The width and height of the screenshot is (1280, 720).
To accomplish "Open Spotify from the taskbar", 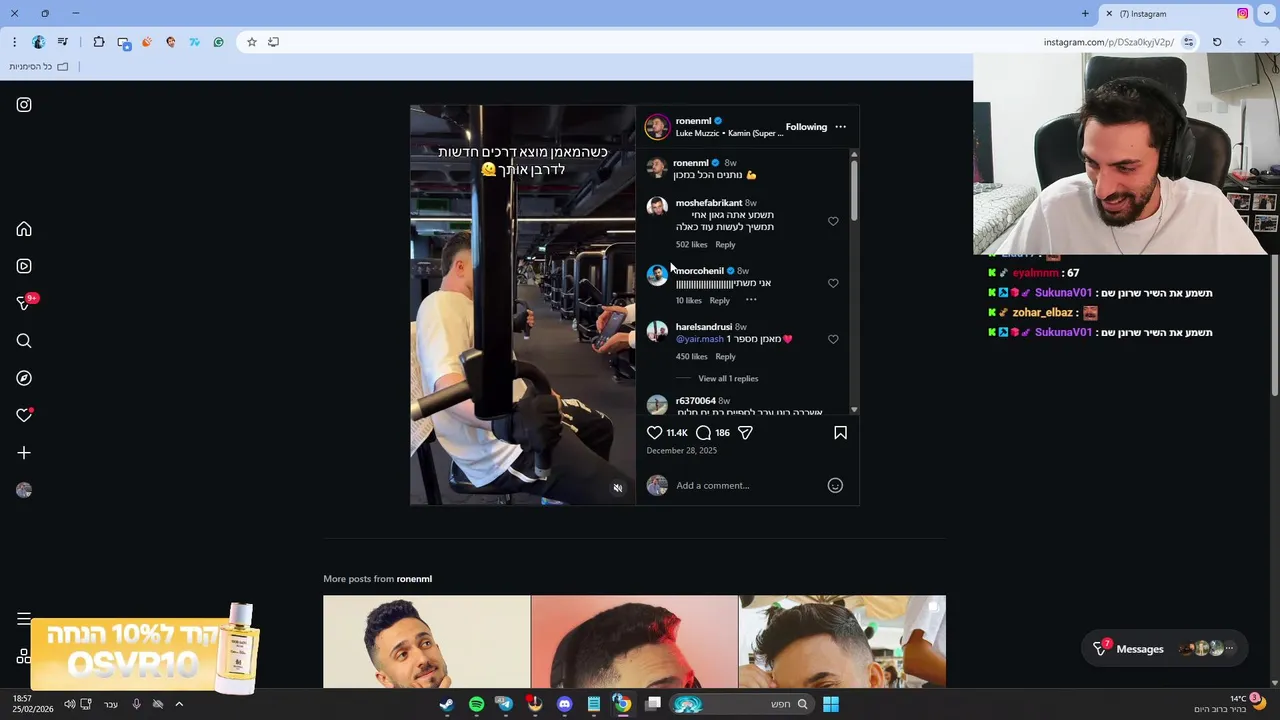I will tap(476, 704).
